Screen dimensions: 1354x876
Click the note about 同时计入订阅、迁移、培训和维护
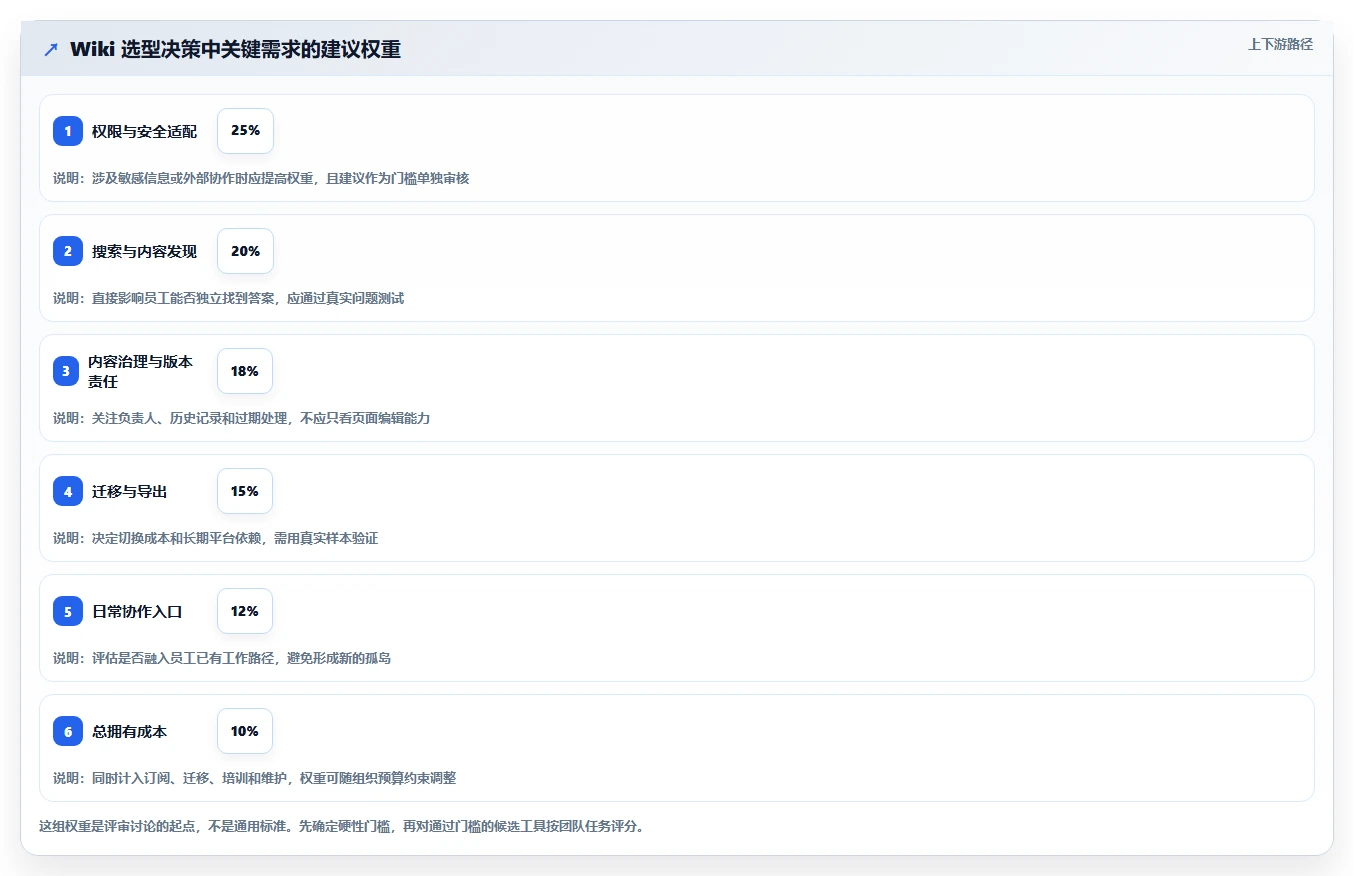click(x=254, y=778)
